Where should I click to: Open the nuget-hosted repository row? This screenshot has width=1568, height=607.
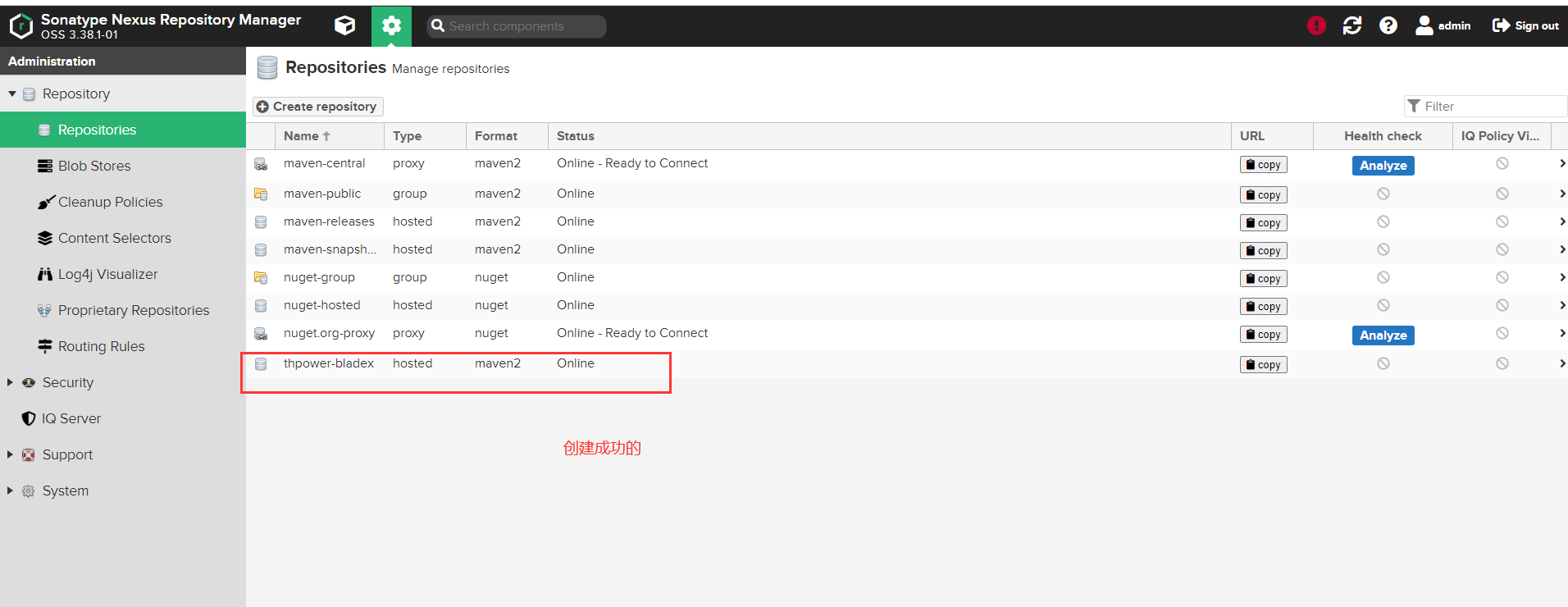tap(907, 306)
